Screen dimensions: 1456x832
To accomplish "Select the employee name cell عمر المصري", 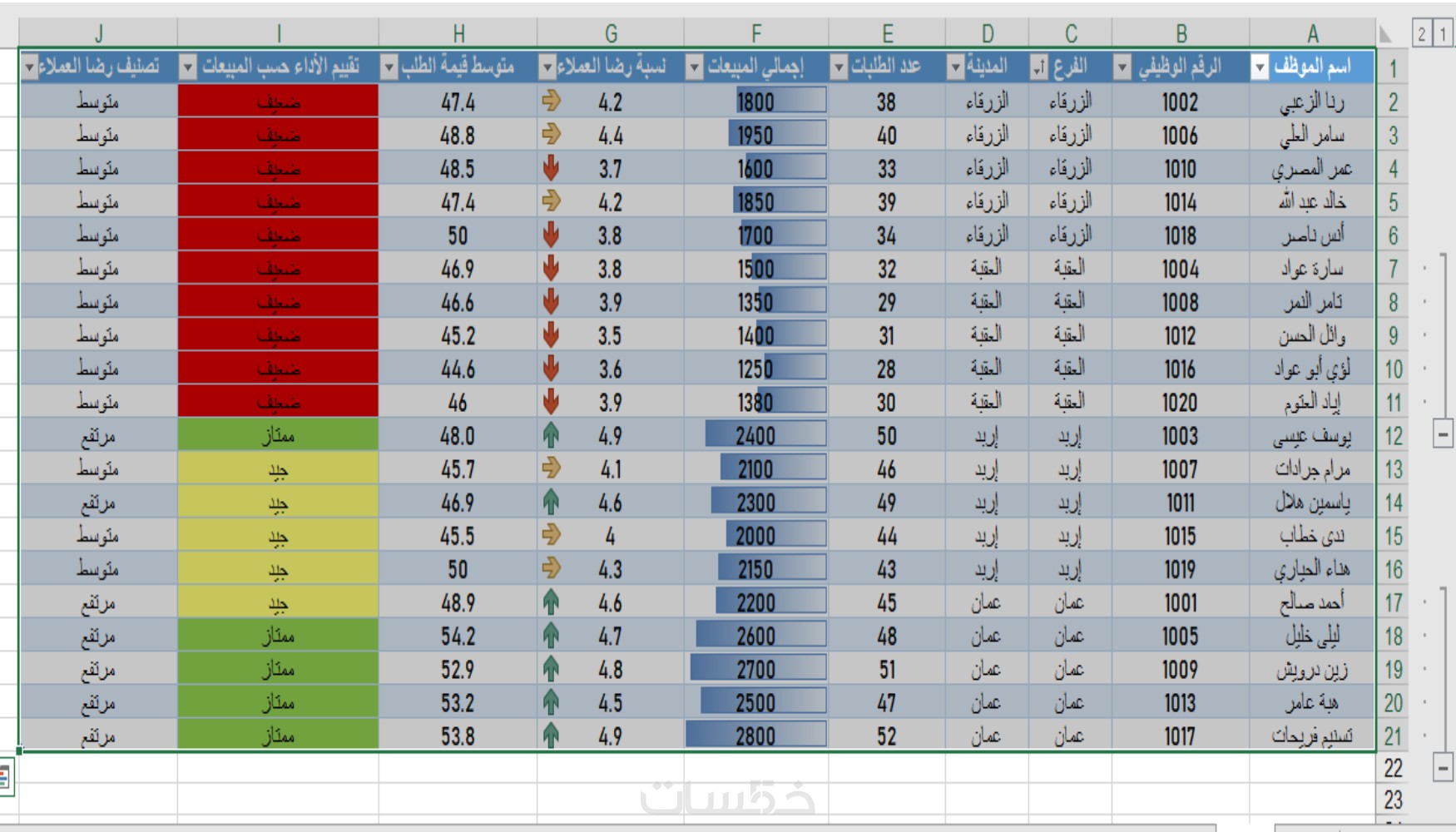I will (1312, 168).
